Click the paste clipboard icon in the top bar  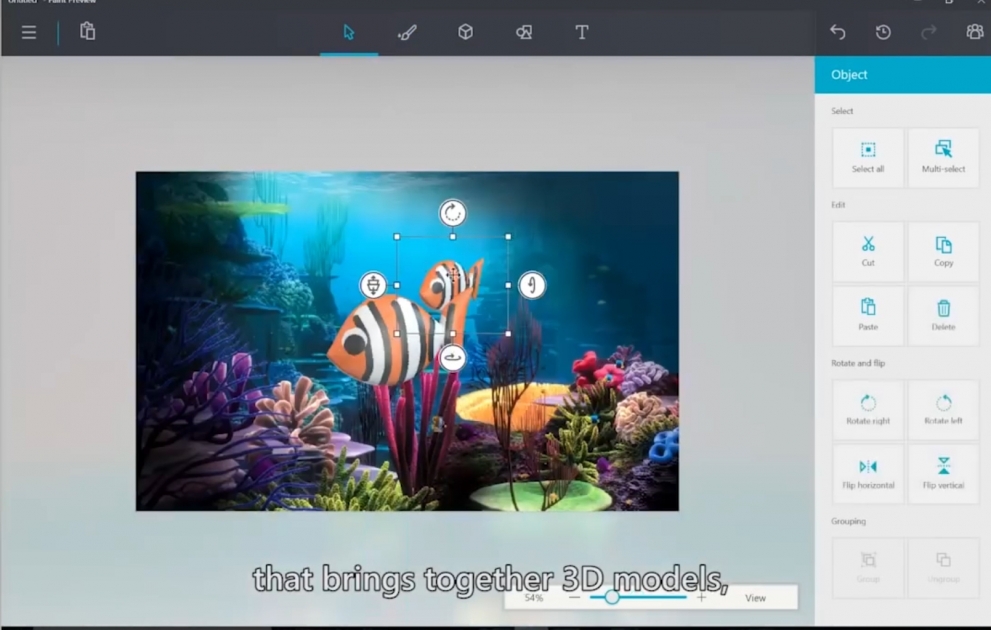tap(88, 31)
